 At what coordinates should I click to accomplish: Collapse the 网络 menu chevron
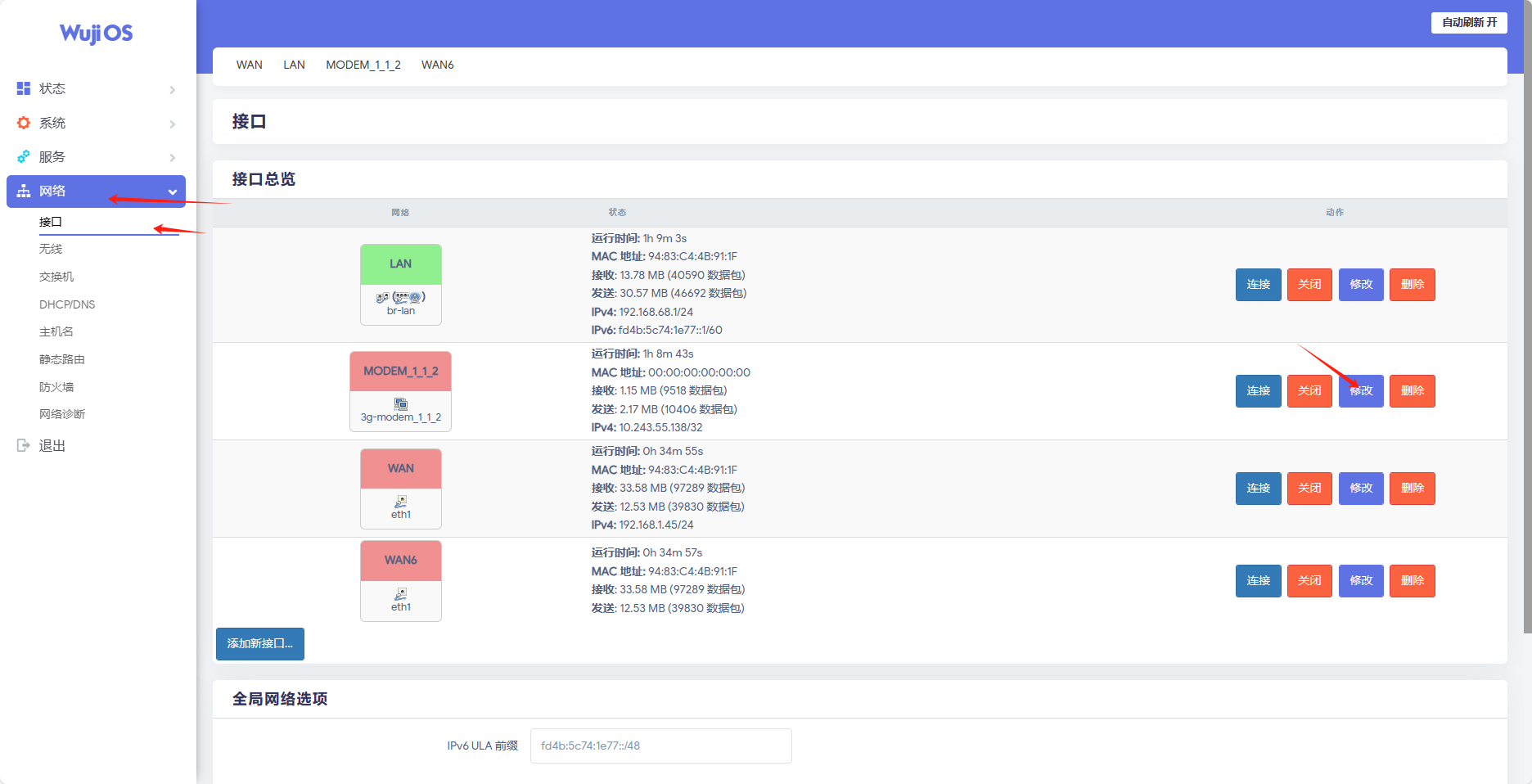[173, 191]
